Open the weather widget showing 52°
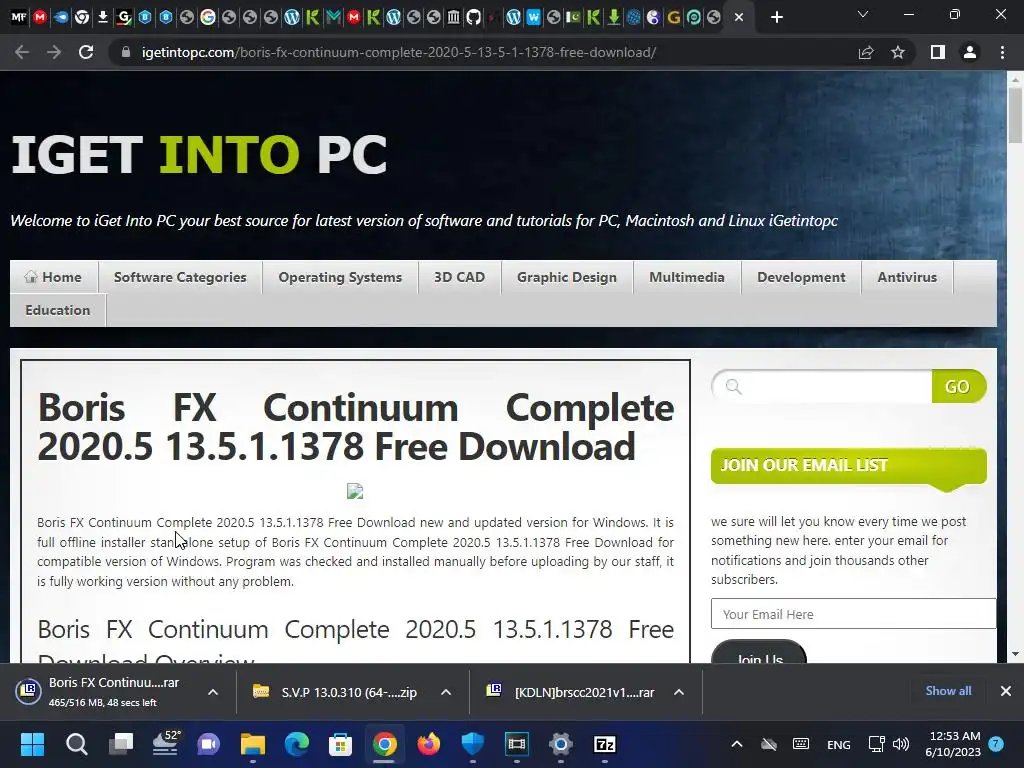Viewport: 1024px width, 768px height. 165,744
